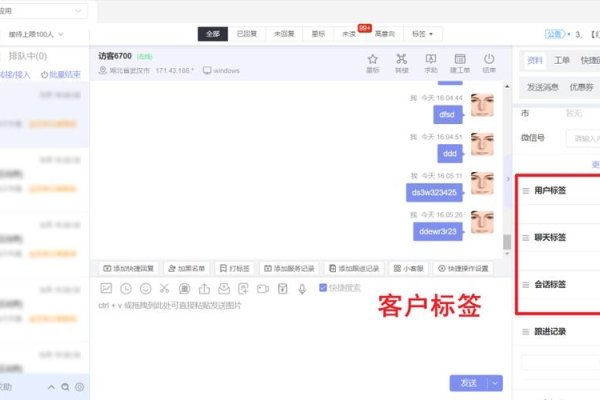Image resolution: width=600 pixels, height=400 pixels.
Task: Select the 已回复 filter tab
Action: 247,34
